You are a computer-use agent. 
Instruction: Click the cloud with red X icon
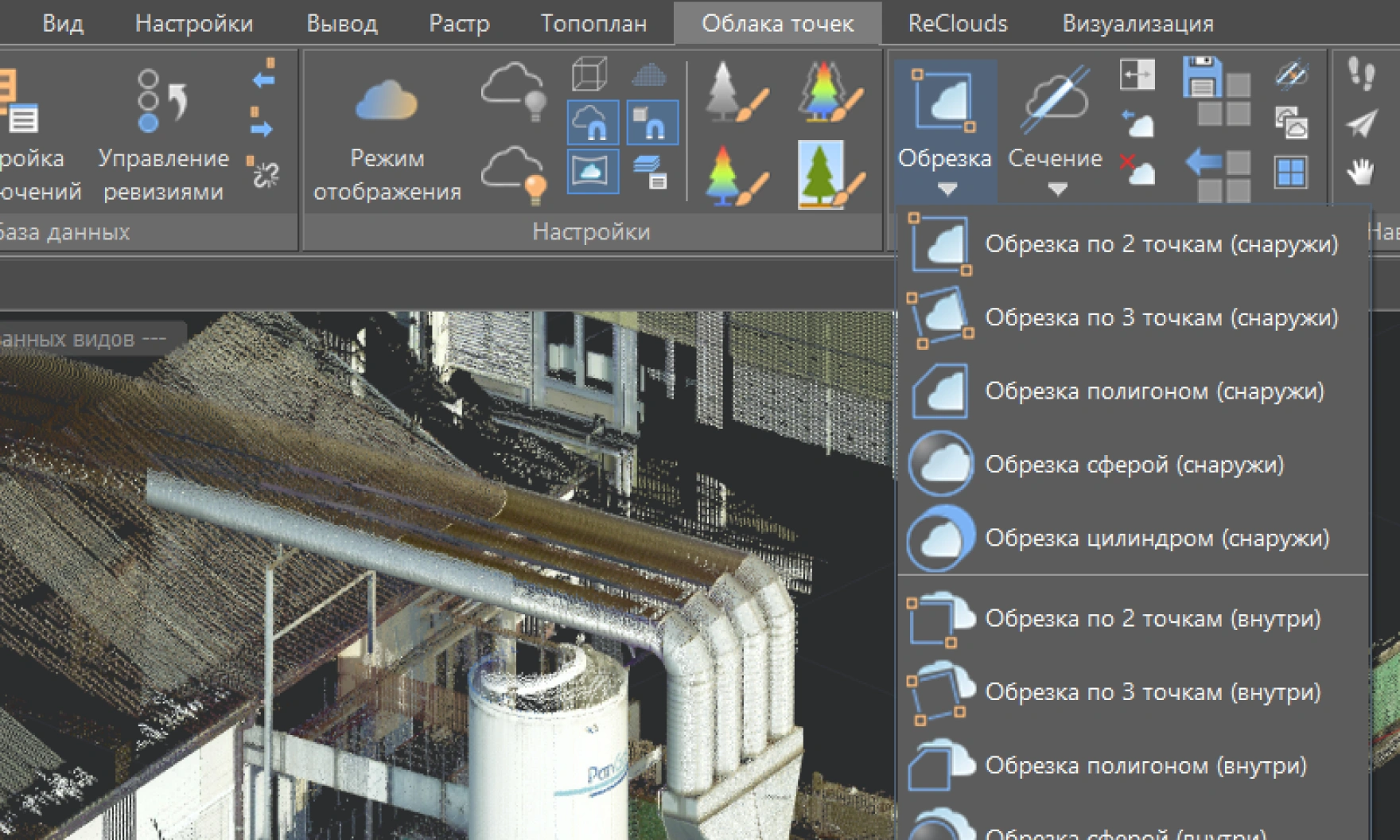1137,169
